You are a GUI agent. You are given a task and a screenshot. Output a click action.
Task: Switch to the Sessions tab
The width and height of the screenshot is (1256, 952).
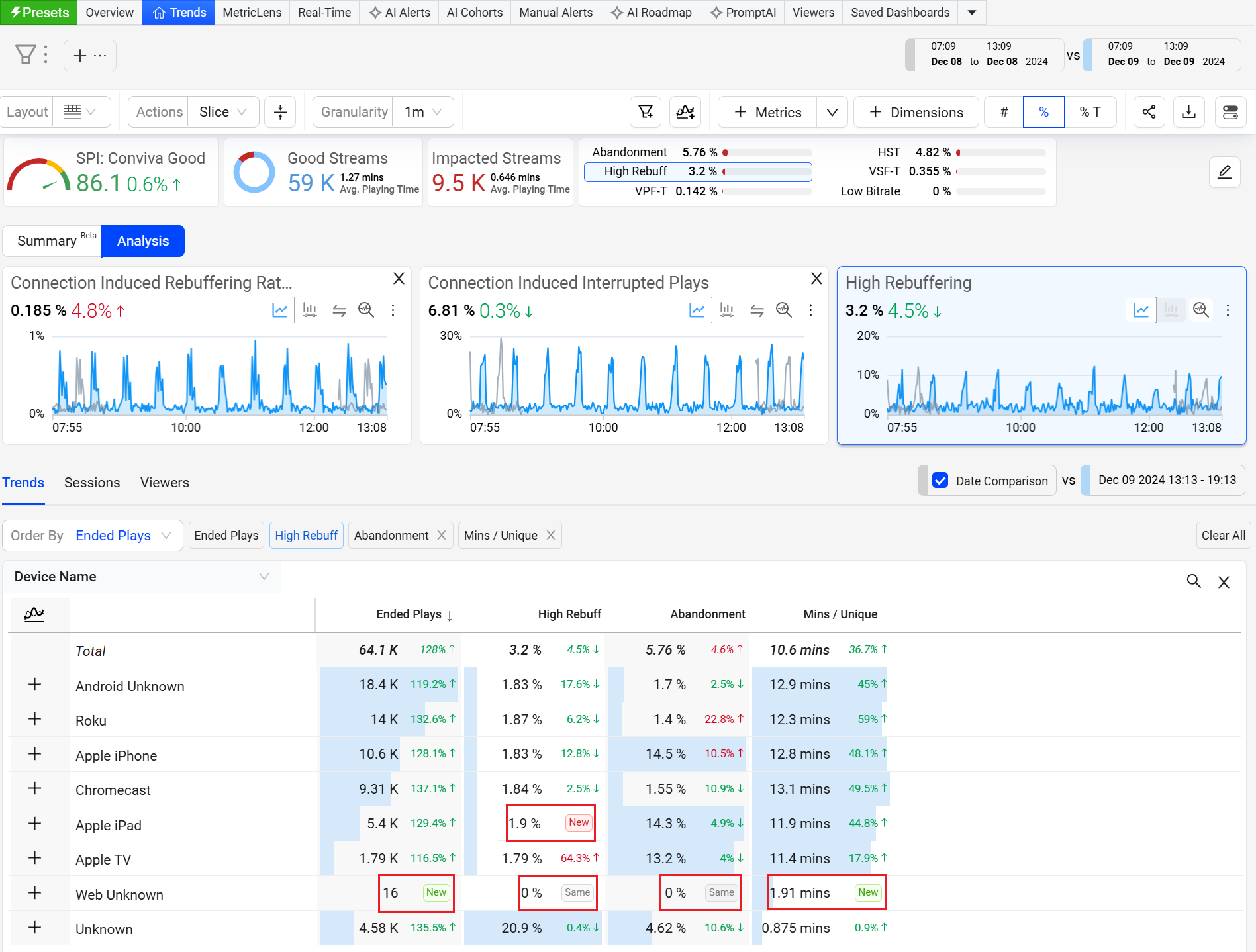coord(92,483)
